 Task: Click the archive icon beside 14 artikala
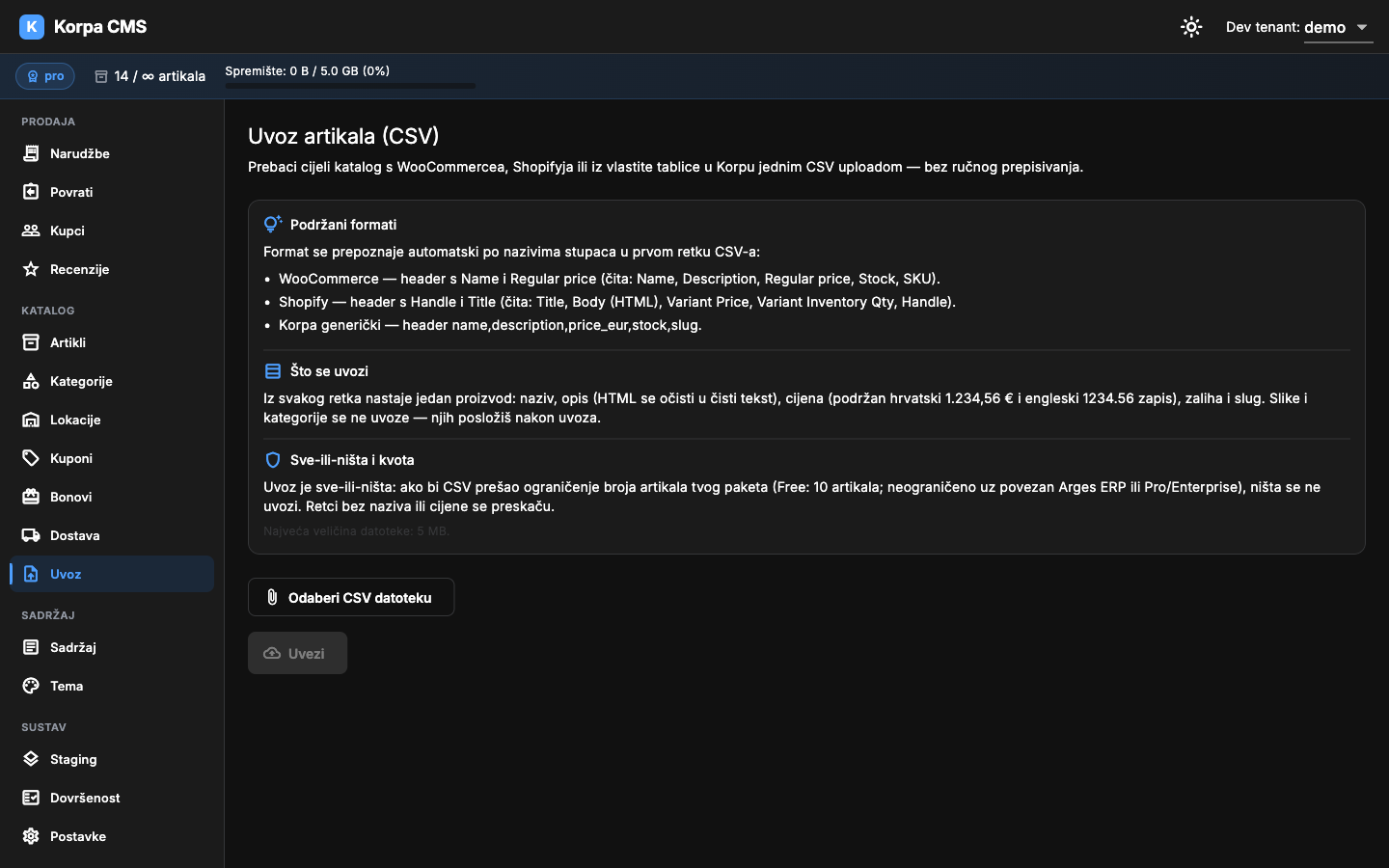click(101, 76)
